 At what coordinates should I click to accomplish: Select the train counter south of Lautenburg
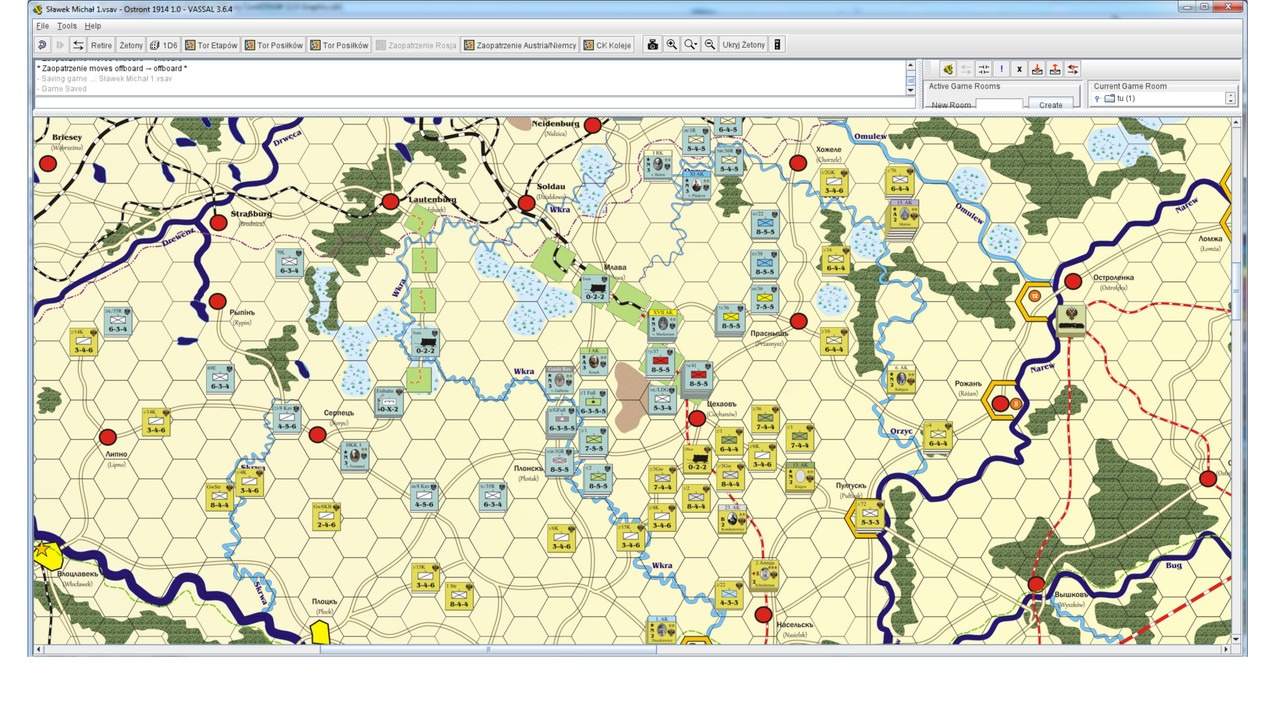[x=425, y=343]
